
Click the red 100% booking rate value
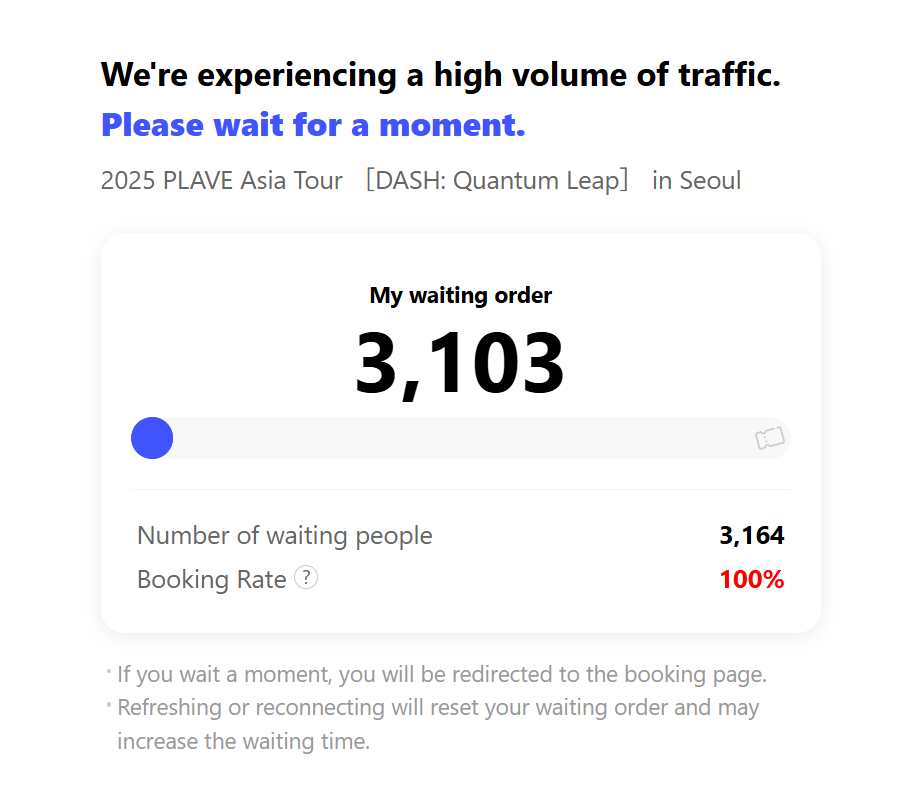point(752,579)
